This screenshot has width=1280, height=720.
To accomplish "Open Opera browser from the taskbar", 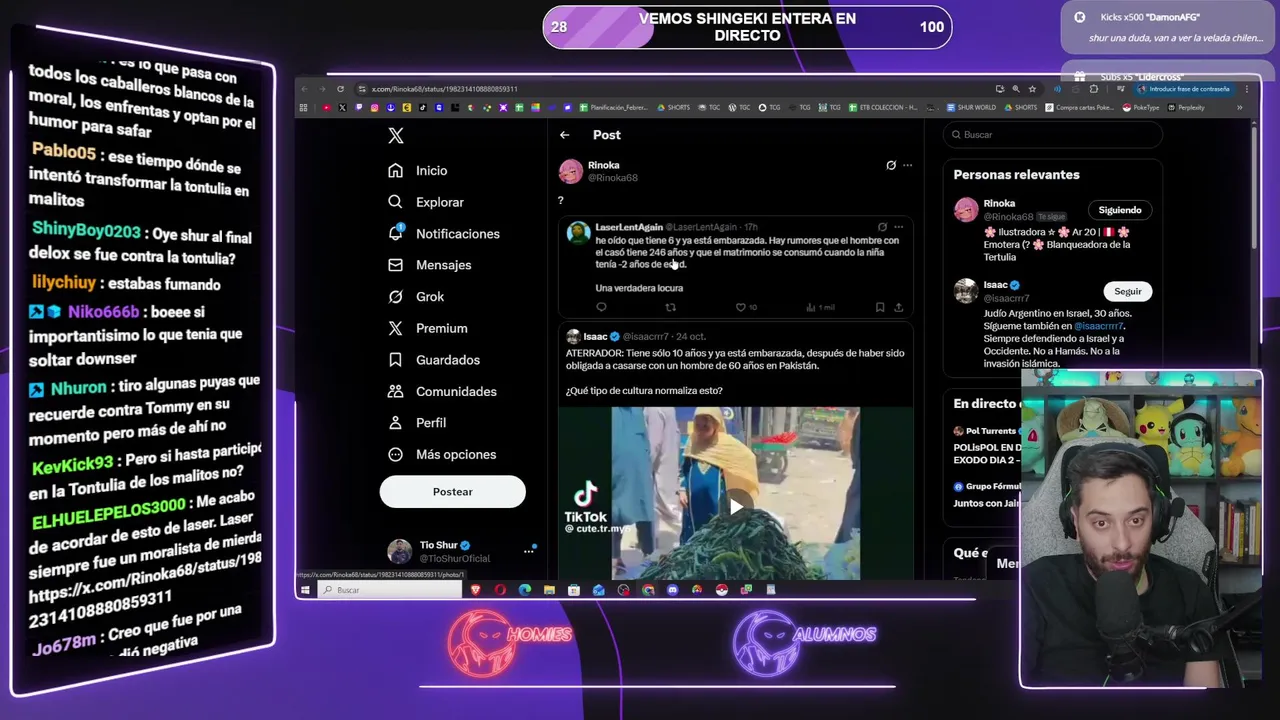I will [x=500, y=590].
